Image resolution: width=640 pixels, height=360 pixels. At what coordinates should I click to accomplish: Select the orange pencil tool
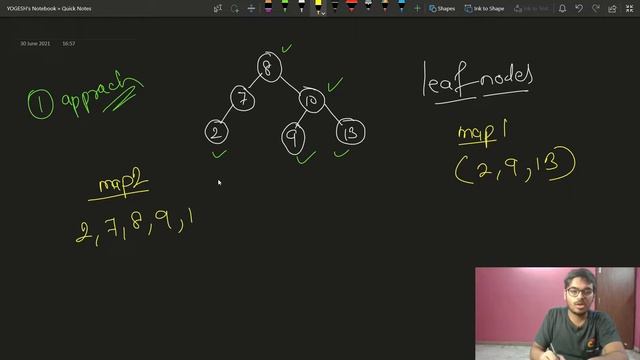tap(384, 7)
